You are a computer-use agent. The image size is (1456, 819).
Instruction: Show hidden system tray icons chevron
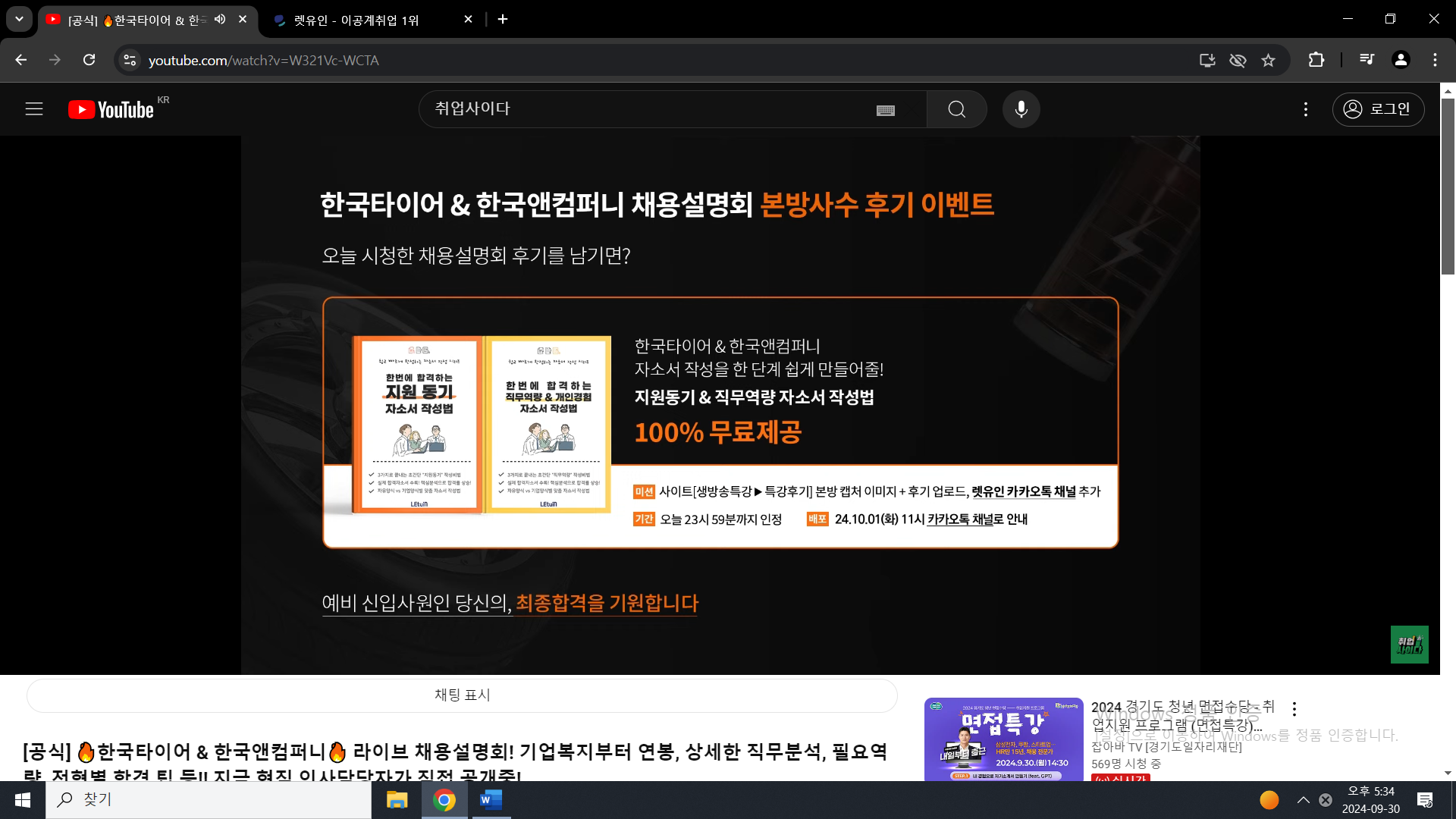[1303, 800]
